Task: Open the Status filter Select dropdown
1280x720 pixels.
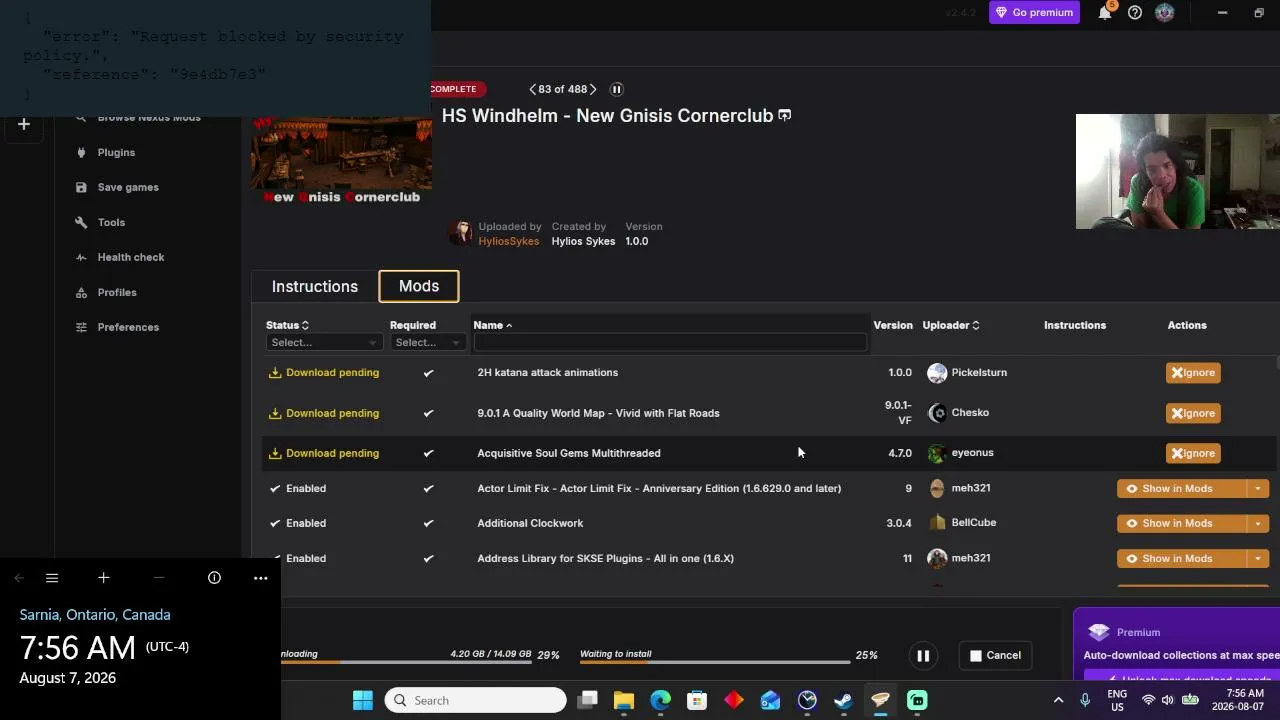Action: click(x=323, y=342)
